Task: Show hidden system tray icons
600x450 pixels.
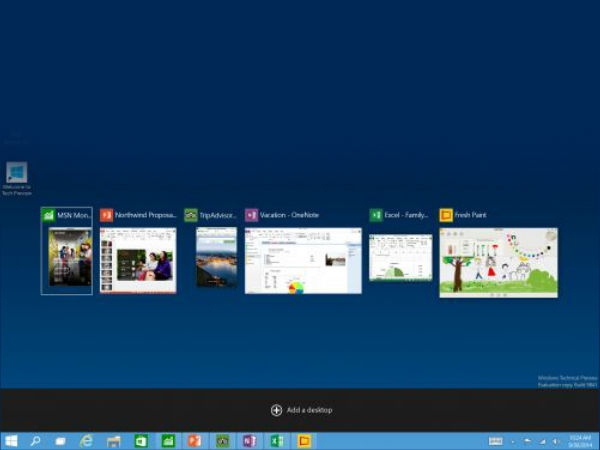Action: (513, 442)
